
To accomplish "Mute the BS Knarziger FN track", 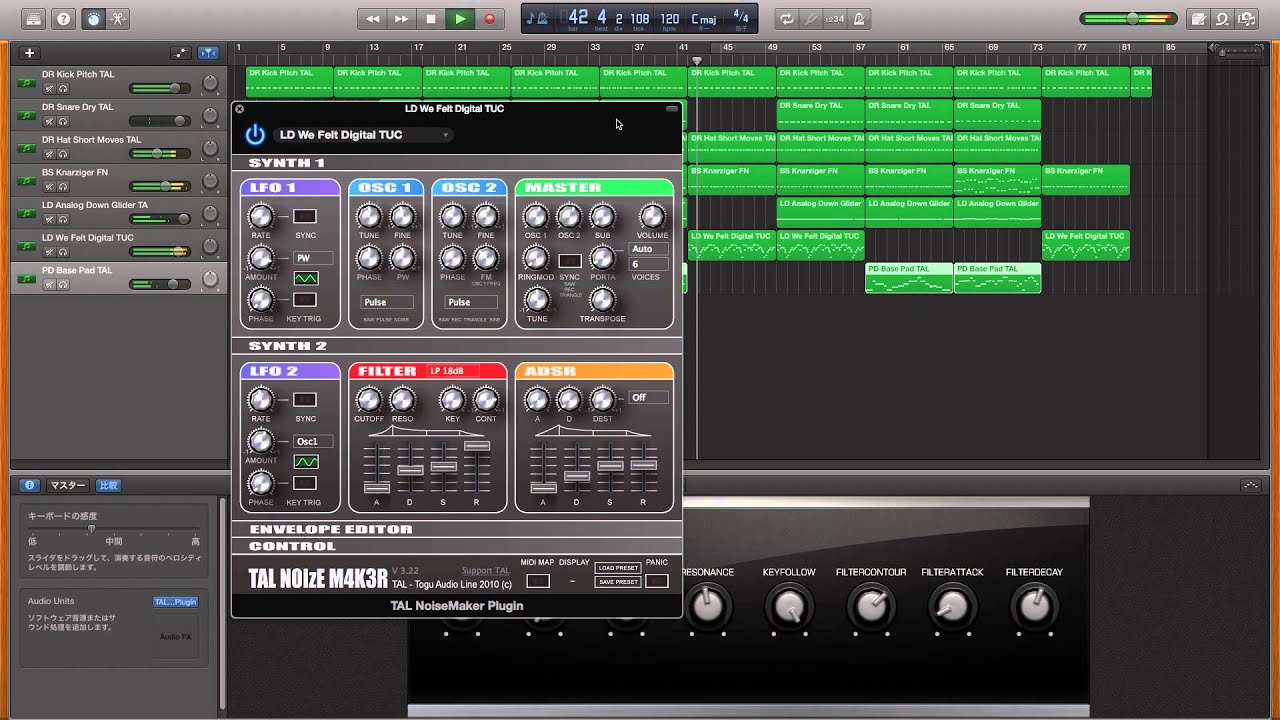I will (x=49, y=187).
